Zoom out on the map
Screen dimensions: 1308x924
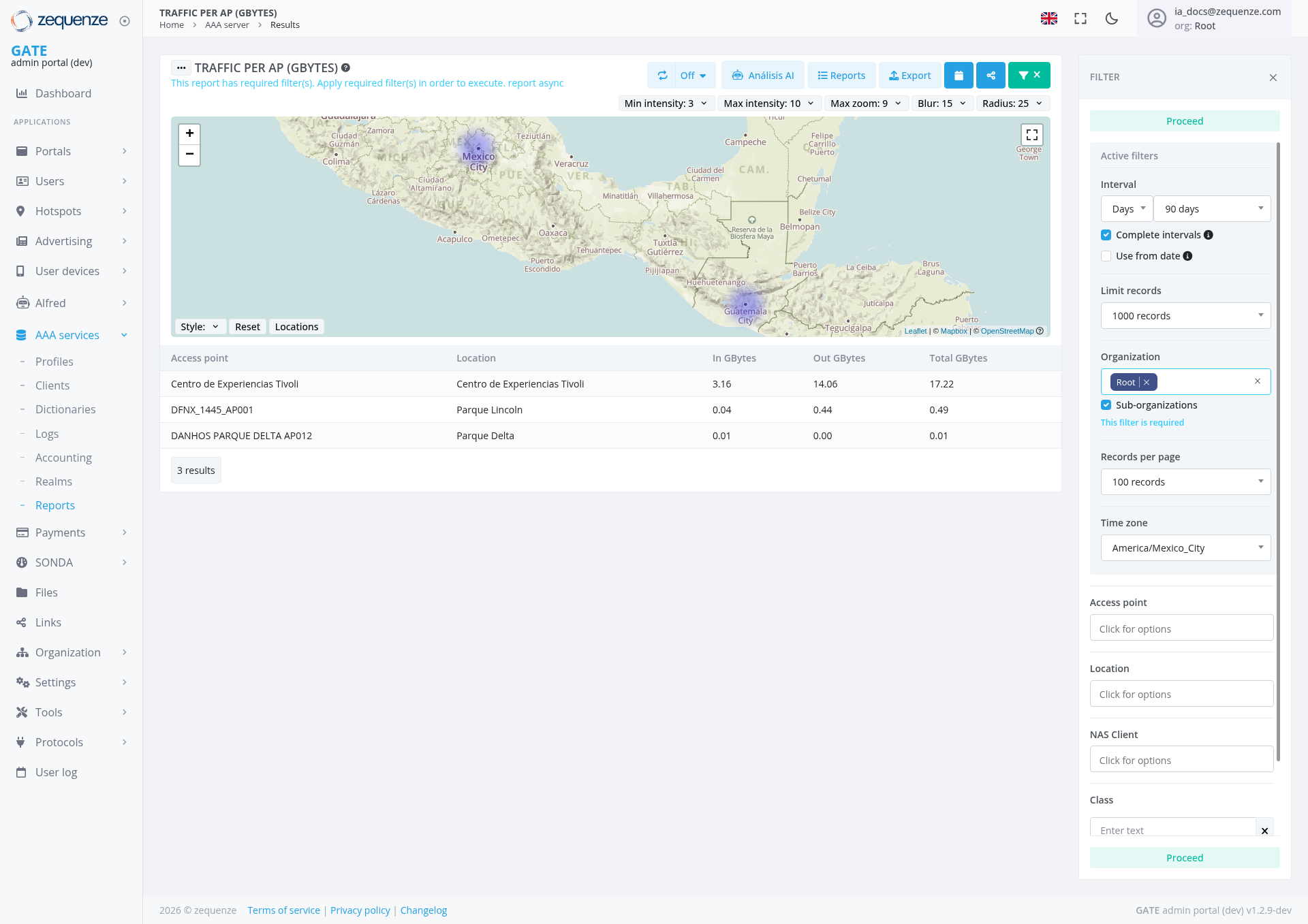tap(189, 155)
